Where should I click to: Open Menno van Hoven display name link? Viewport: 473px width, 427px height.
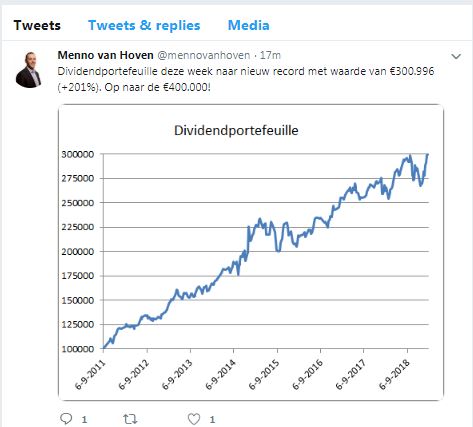pyautogui.click(x=105, y=55)
